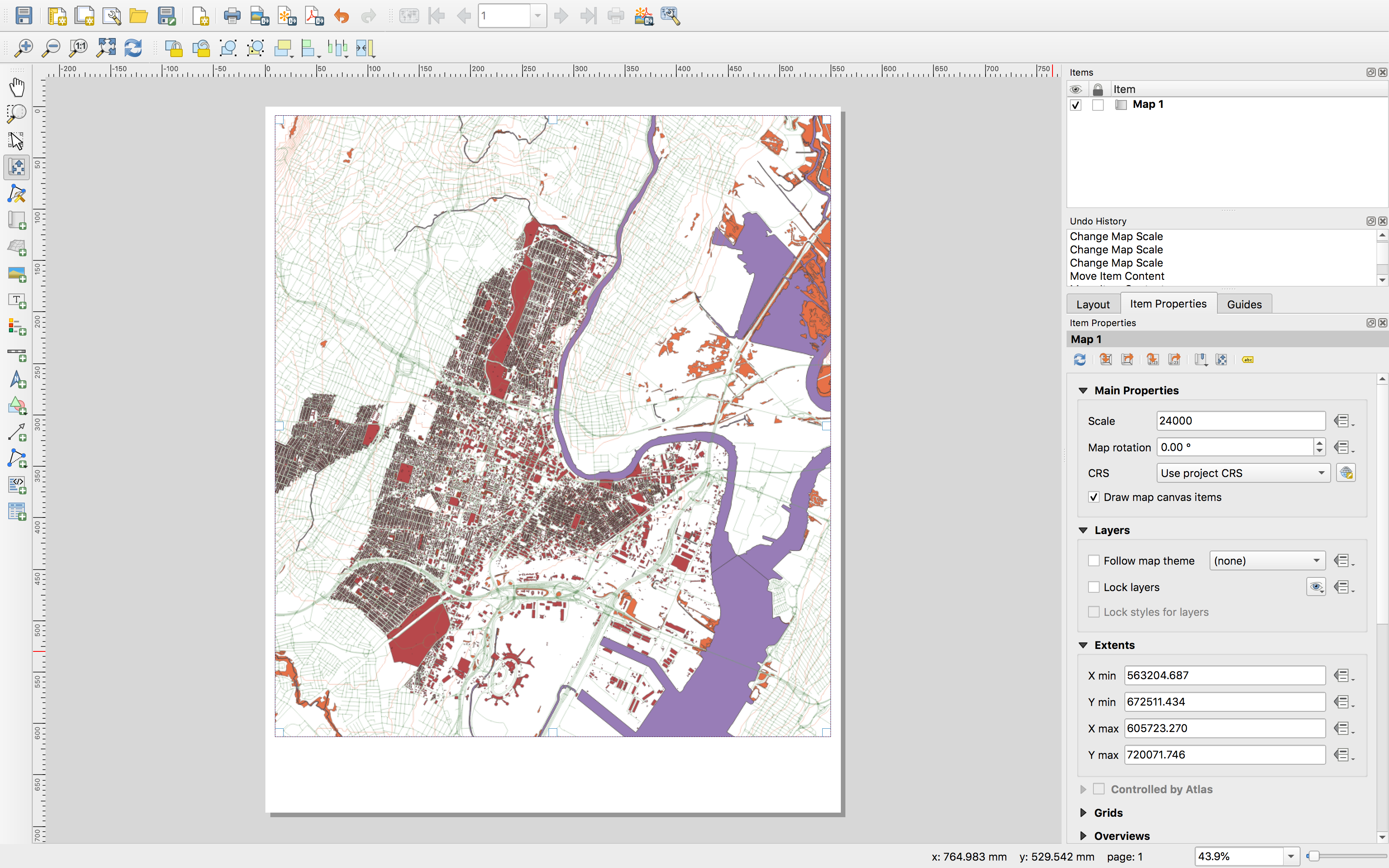This screenshot has width=1389, height=868.
Task: Uncheck Draw map canvas items
Action: point(1094,497)
